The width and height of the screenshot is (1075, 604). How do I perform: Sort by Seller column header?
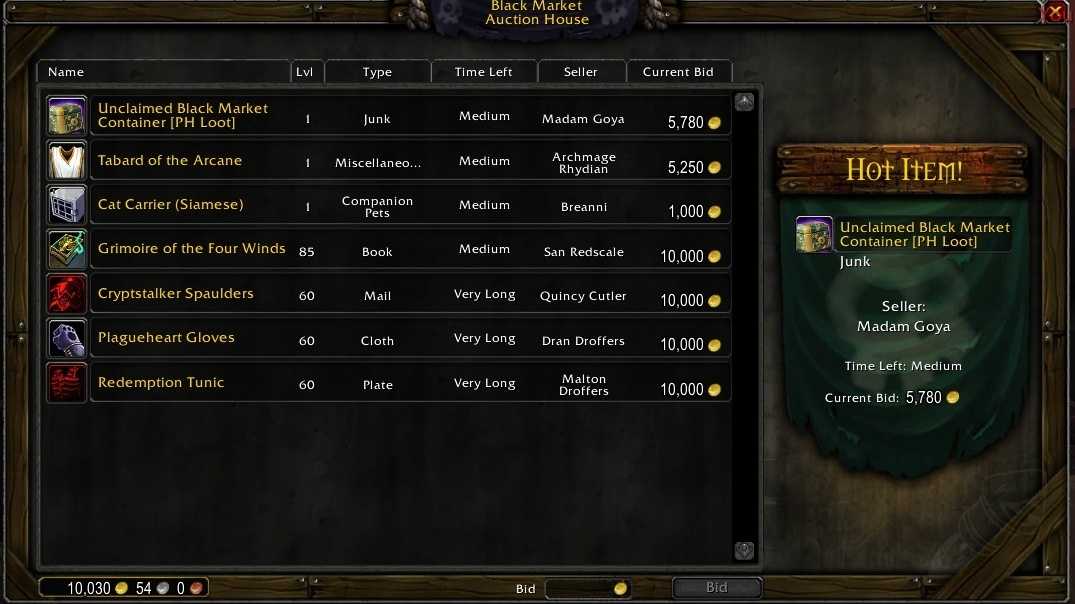coord(581,72)
